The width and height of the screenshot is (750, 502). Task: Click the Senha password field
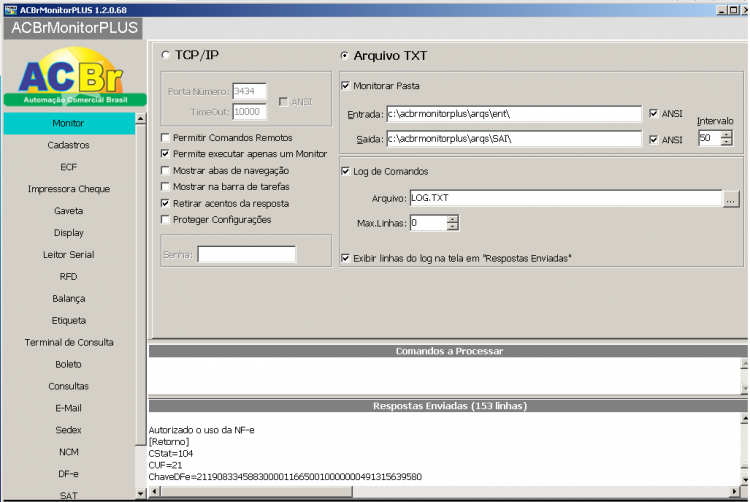pyautogui.click(x=246, y=254)
